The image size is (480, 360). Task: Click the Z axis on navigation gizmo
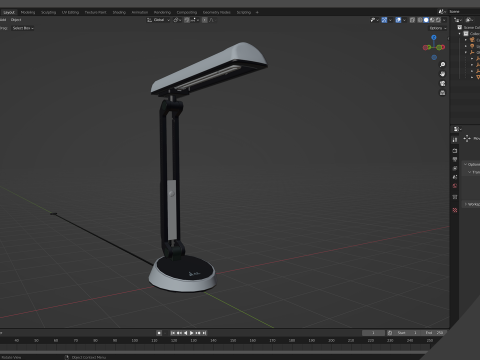tap(434, 38)
